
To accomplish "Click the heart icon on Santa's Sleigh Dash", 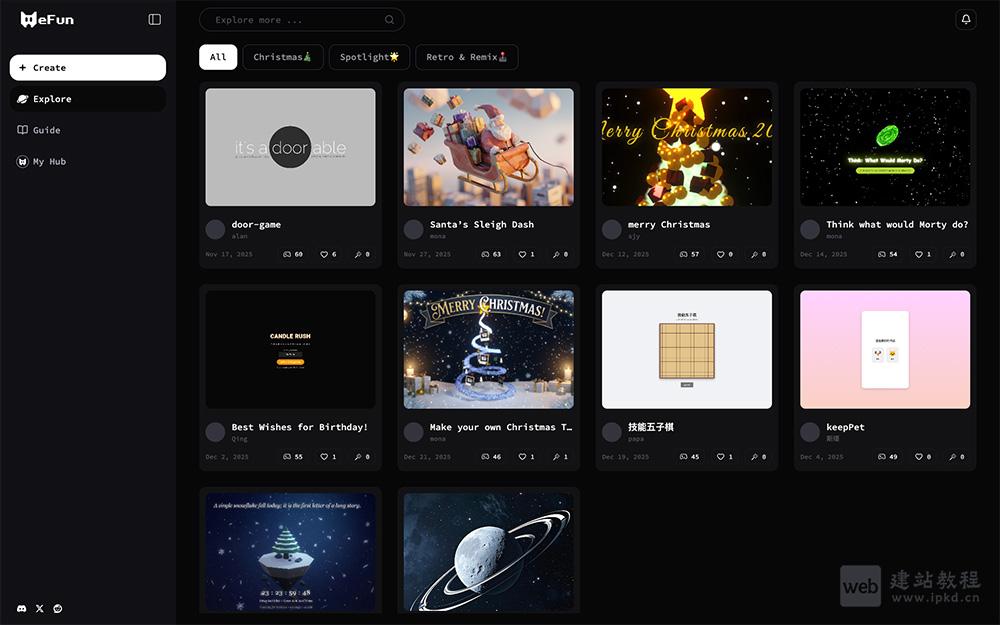I will click(x=522, y=255).
